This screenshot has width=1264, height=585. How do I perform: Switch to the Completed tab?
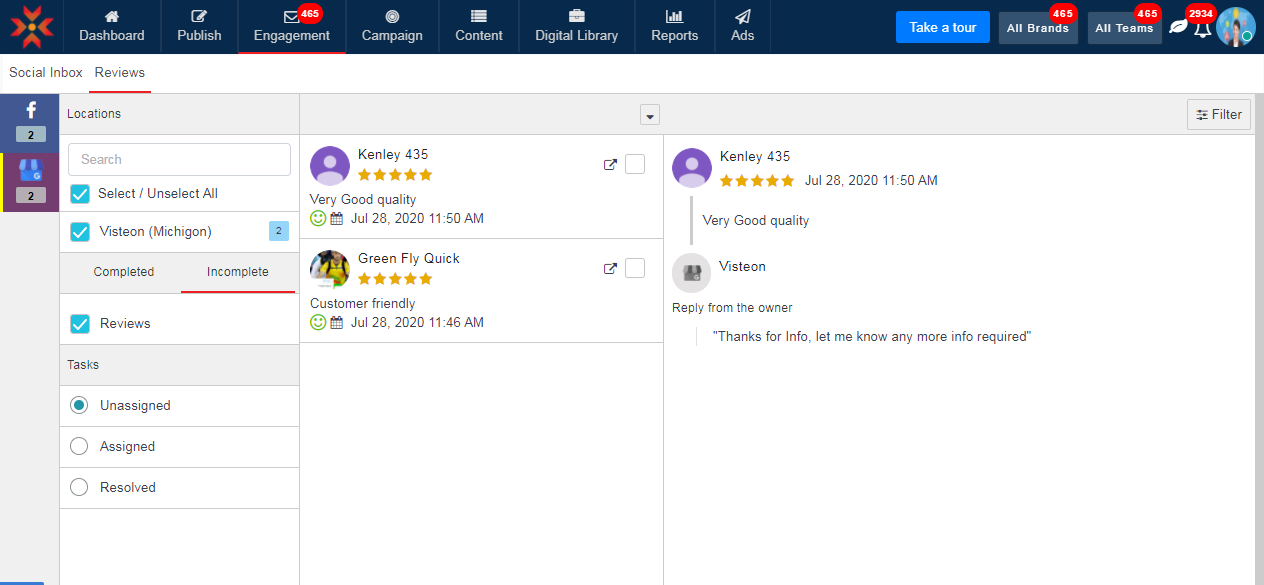click(124, 272)
